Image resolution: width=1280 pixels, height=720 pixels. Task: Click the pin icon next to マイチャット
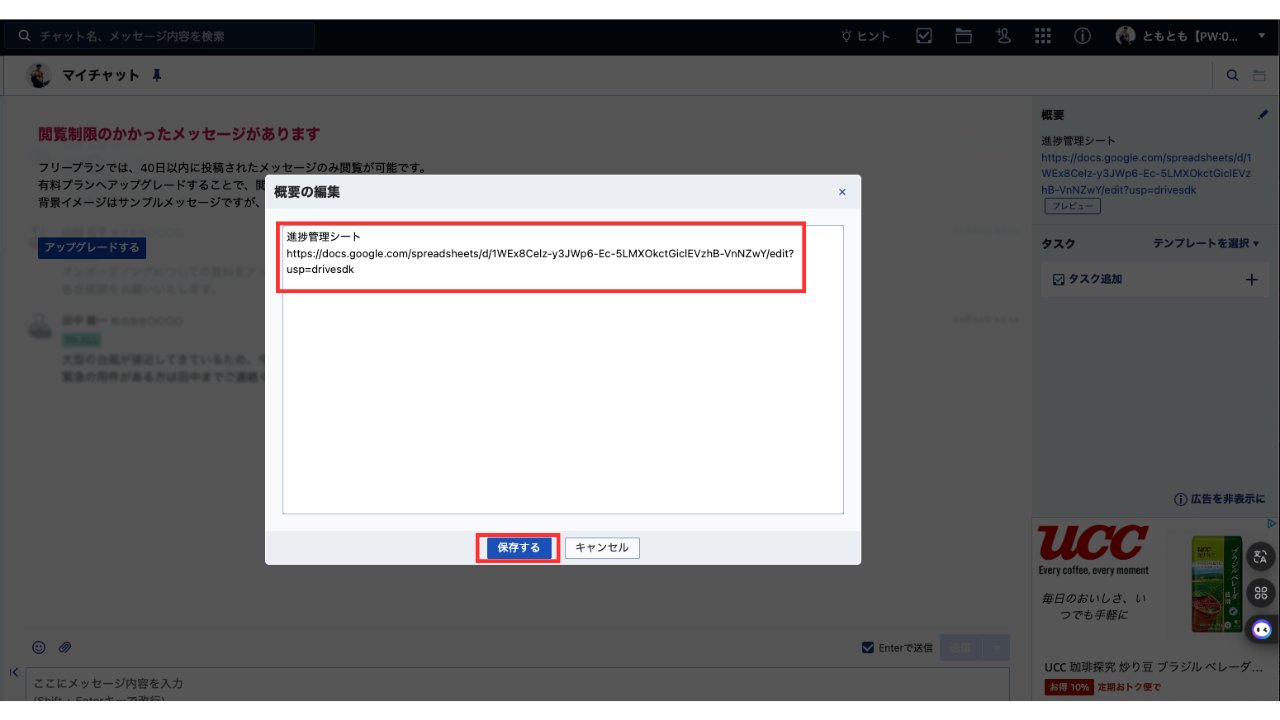point(156,75)
